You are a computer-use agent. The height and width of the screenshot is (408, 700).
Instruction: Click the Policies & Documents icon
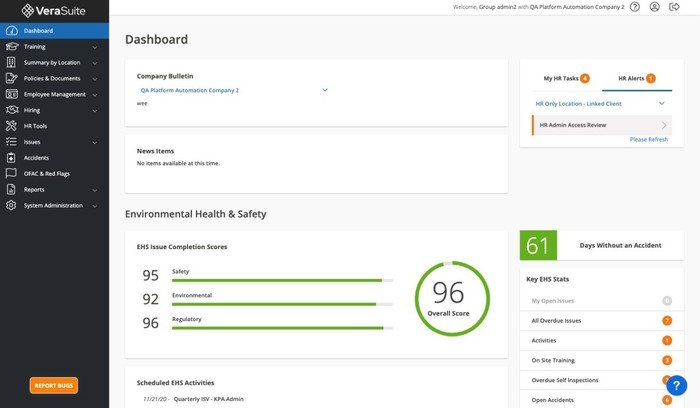(x=12, y=78)
